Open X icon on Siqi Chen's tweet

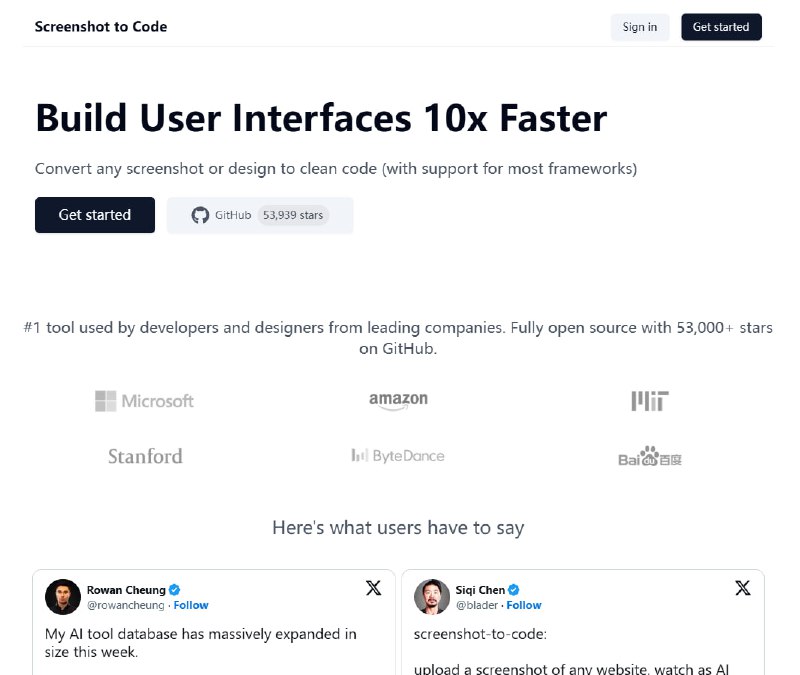[x=742, y=588]
